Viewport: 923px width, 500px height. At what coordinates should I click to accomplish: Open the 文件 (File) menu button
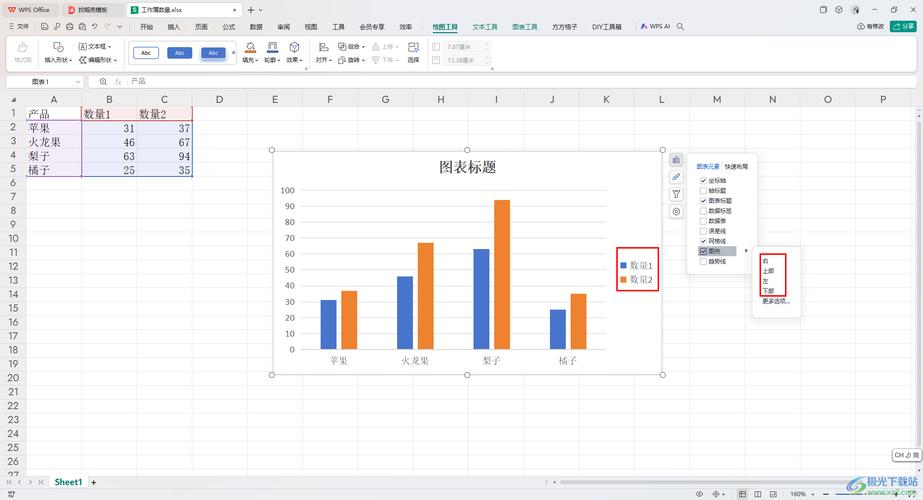click(x=19, y=27)
